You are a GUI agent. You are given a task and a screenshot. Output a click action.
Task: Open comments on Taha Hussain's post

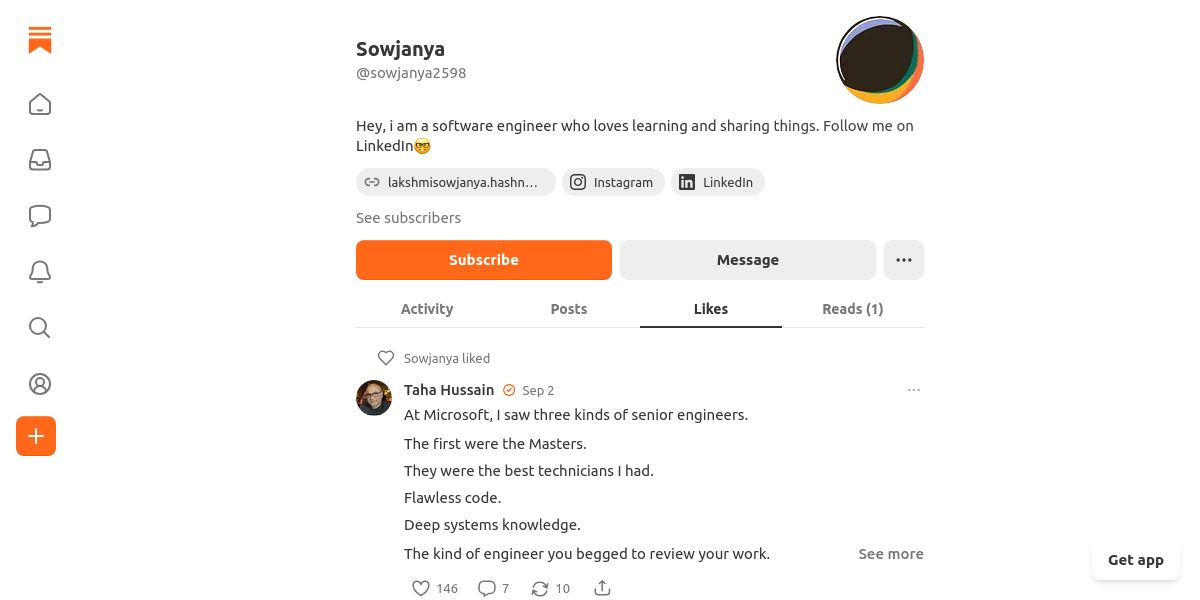click(x=487, y=588)
